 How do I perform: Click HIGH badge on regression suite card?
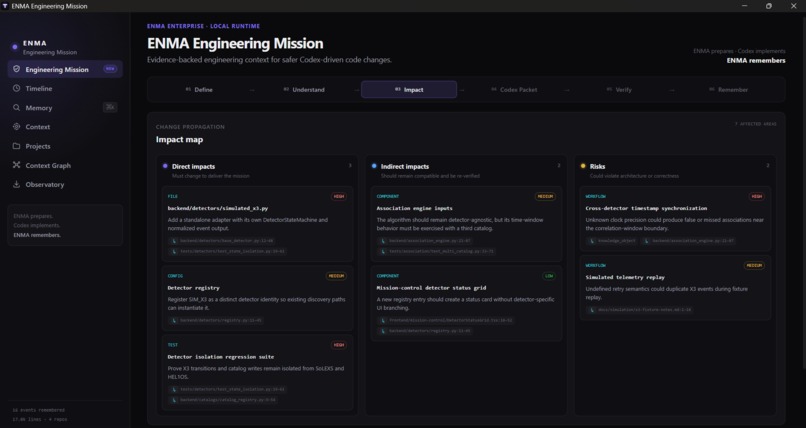coord(338,345)
